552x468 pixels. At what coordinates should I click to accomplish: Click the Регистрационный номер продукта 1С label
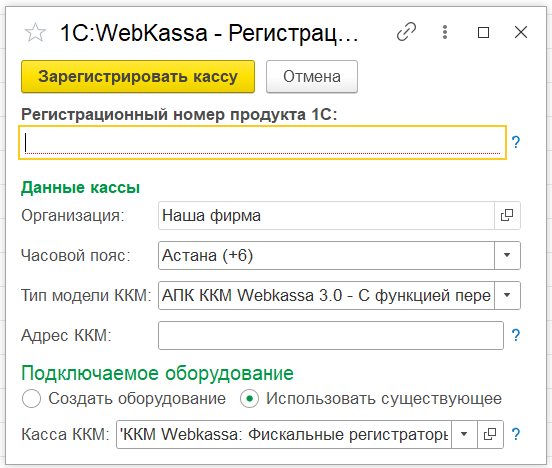[179, 114]
